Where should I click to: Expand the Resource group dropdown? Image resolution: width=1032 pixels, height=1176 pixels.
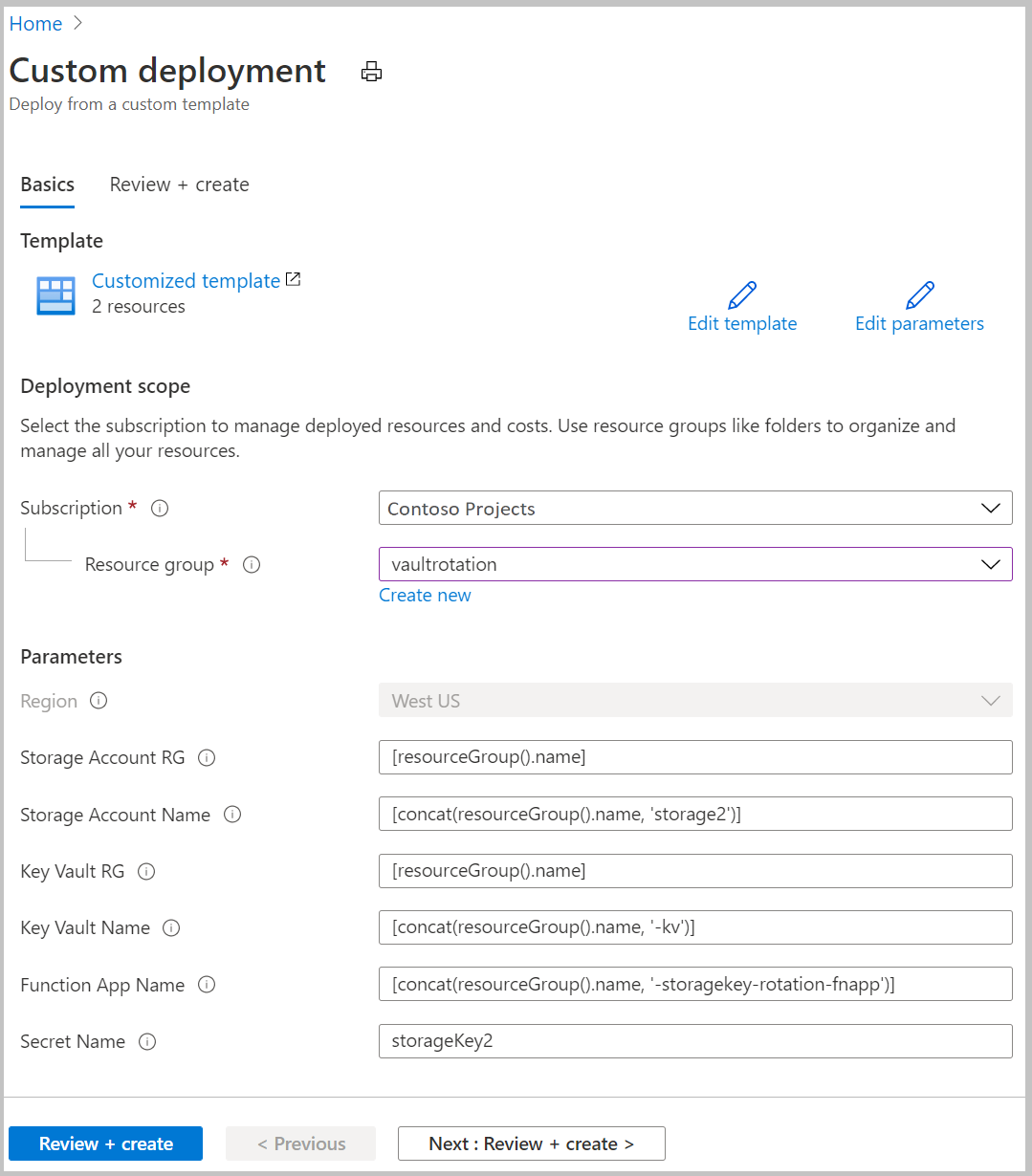tap(990, 564)
